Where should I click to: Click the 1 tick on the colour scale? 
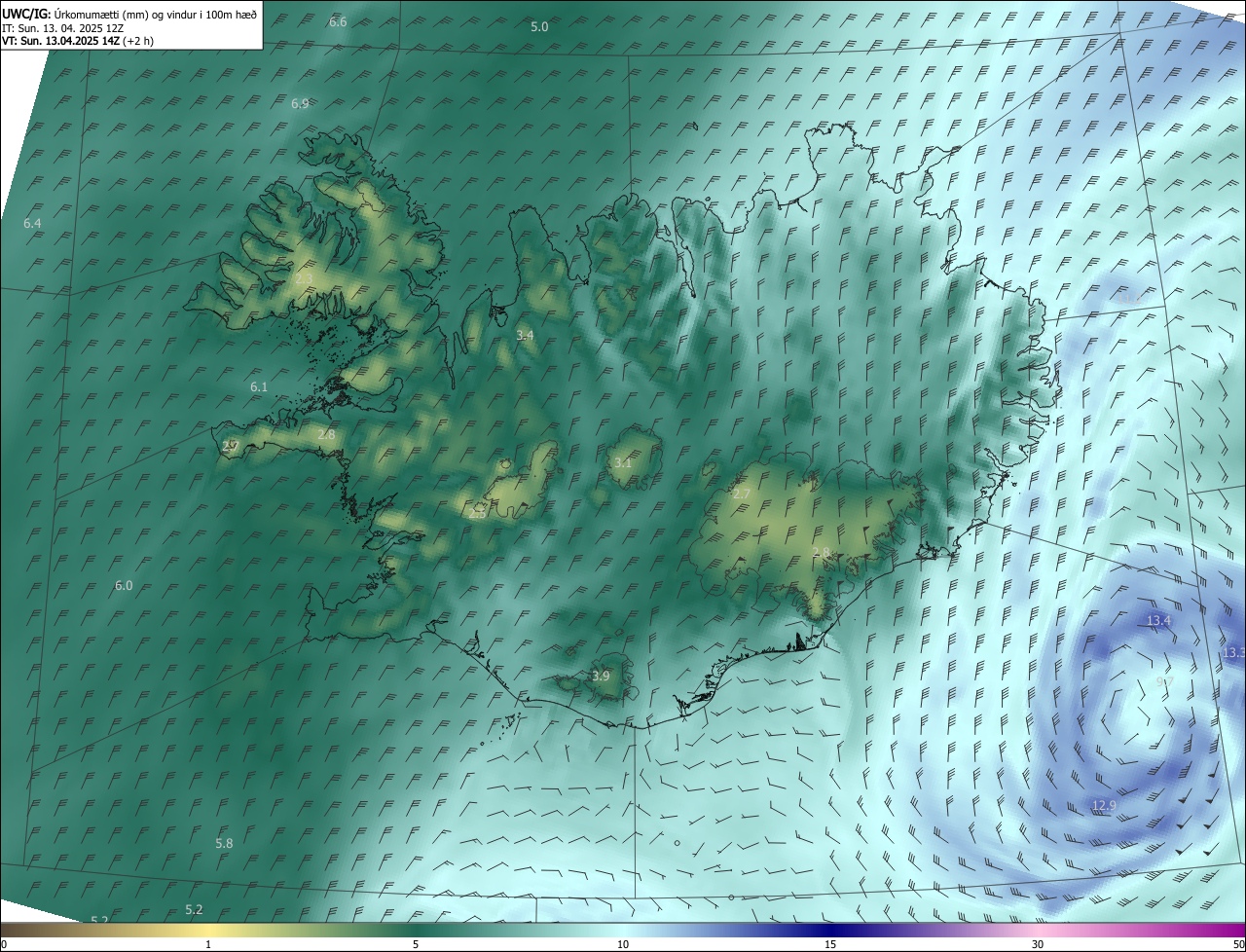tap(208, 944)
